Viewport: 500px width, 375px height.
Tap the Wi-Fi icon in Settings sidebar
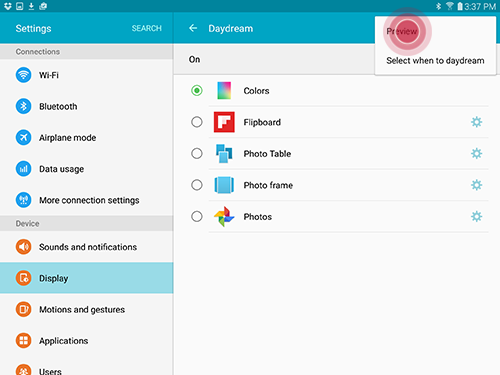point(23,75)
